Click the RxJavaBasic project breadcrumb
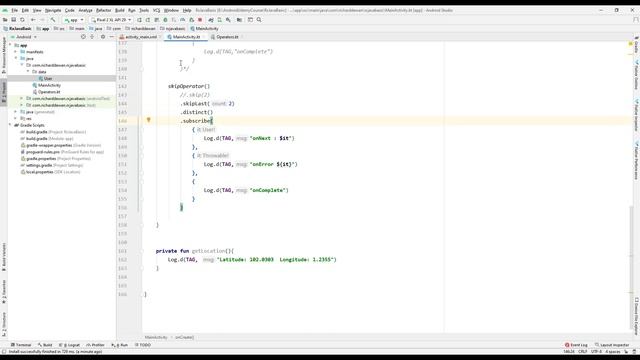640x360 pixels. tap(18, 29)
